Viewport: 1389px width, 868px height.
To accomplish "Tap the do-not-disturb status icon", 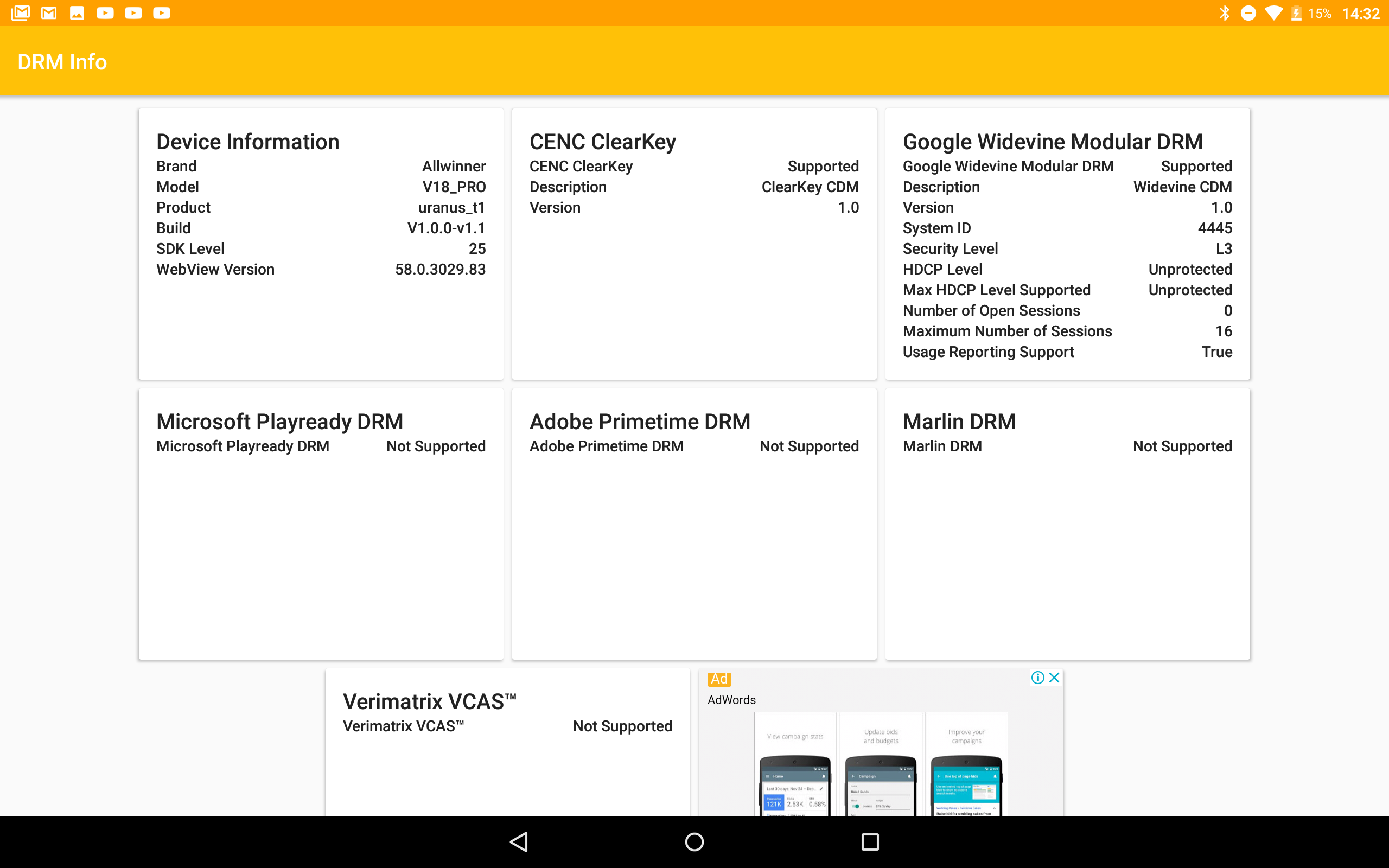I will (1248, 13).
